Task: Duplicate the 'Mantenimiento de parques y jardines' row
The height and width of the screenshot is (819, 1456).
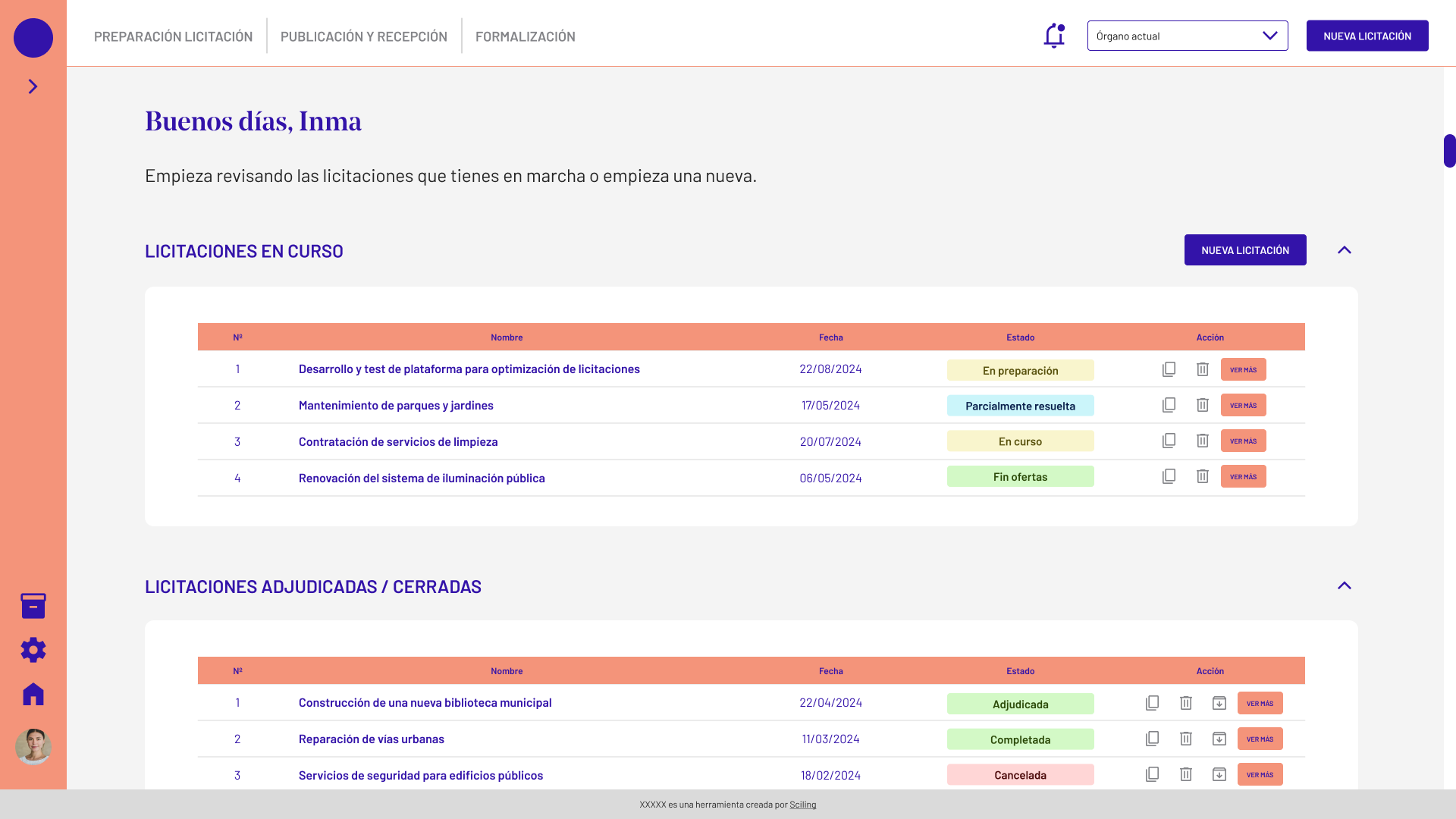Action: click(x=1169, y=405)
